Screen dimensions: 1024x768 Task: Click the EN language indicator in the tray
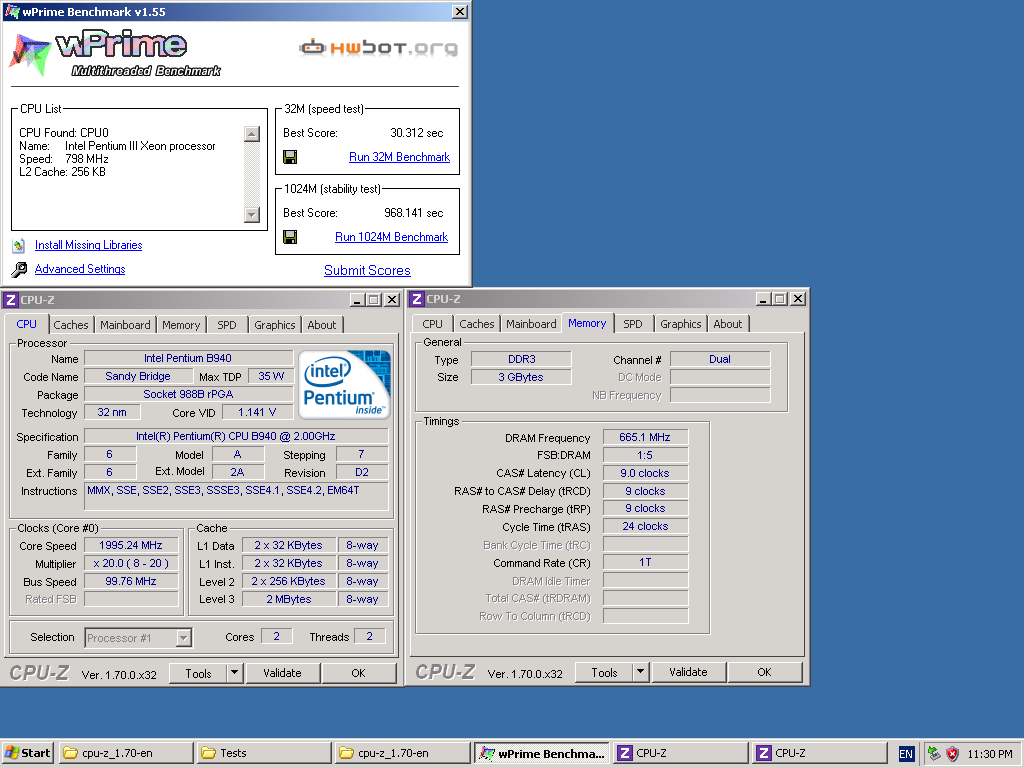[x=906, y=754]
